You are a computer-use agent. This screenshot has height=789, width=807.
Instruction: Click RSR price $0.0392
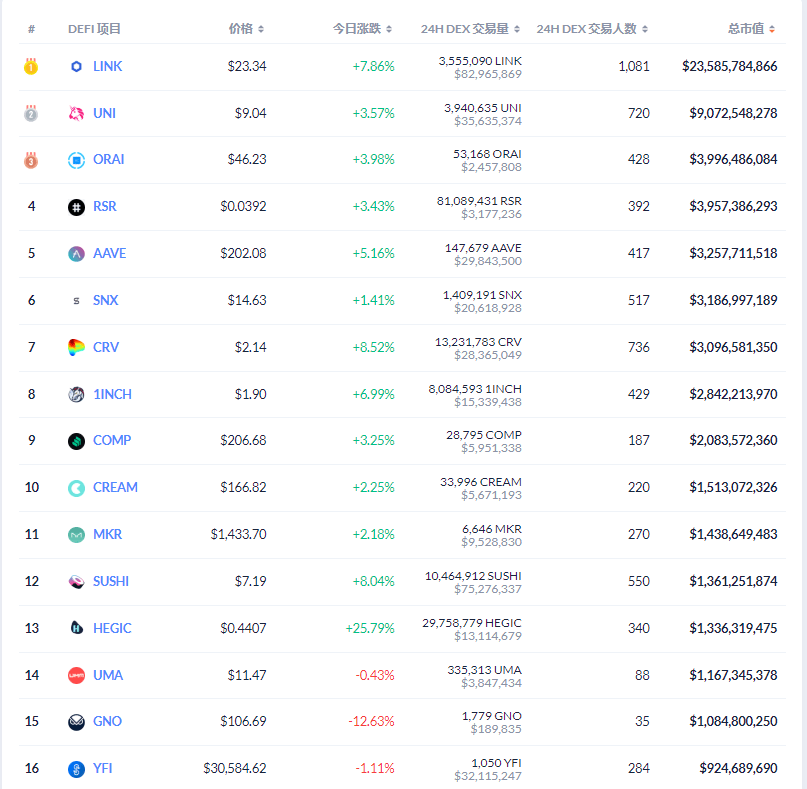click(x=243, y=206)
